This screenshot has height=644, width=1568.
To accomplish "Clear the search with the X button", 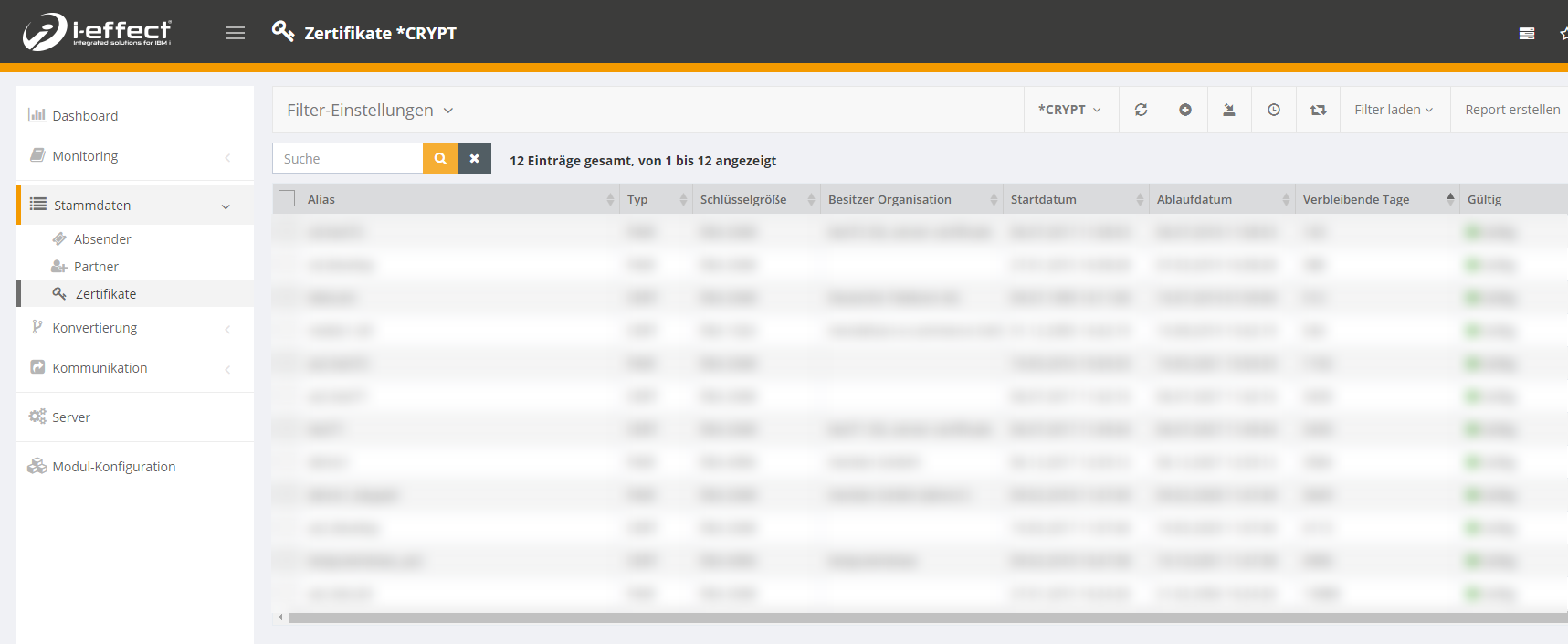I will pyautogui.click(x=474, y=158).
